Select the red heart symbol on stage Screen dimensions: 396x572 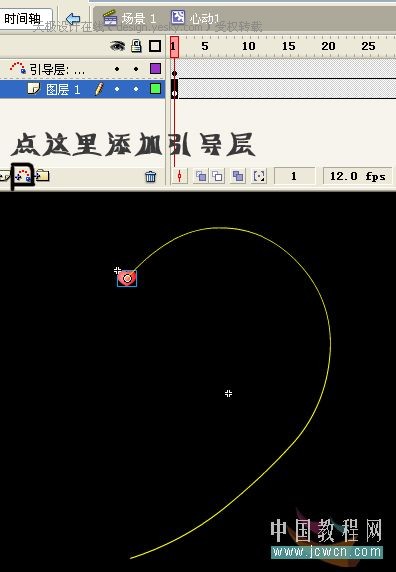pos(127,278)
